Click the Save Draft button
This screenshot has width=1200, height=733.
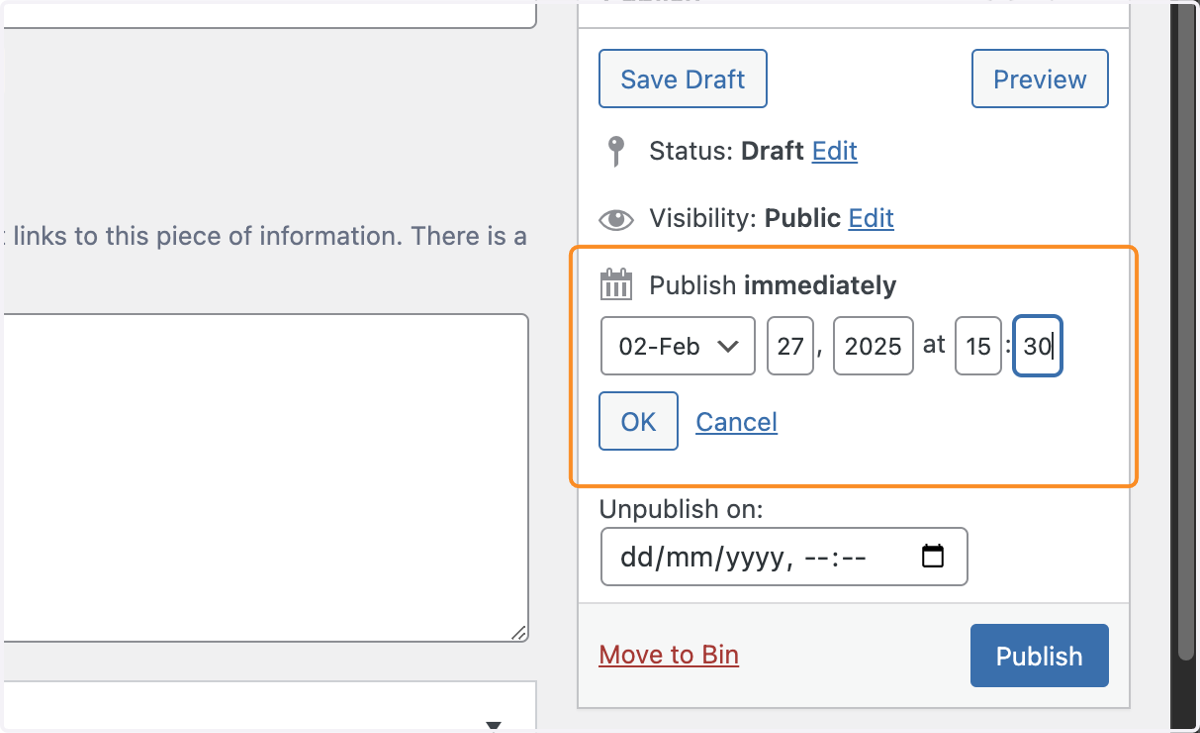click(683, 79)
